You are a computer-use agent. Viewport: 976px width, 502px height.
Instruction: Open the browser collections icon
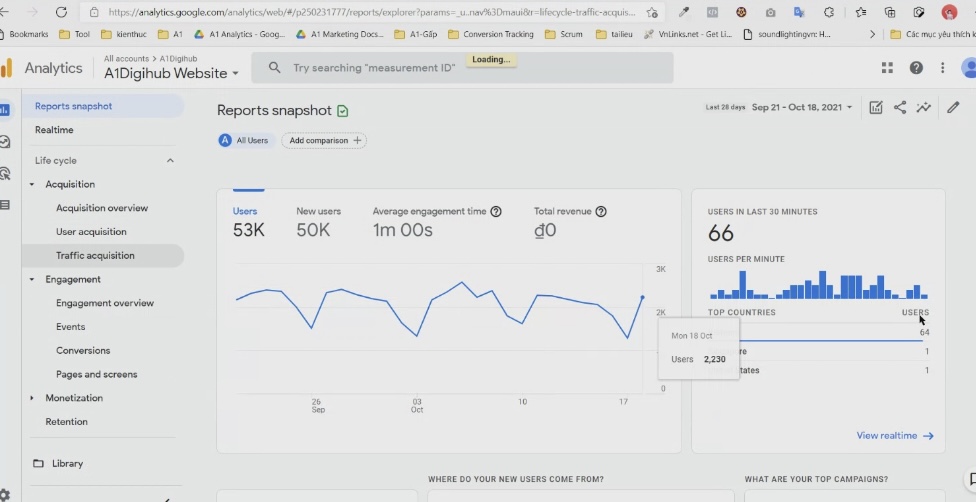click(x=890, y=12)
